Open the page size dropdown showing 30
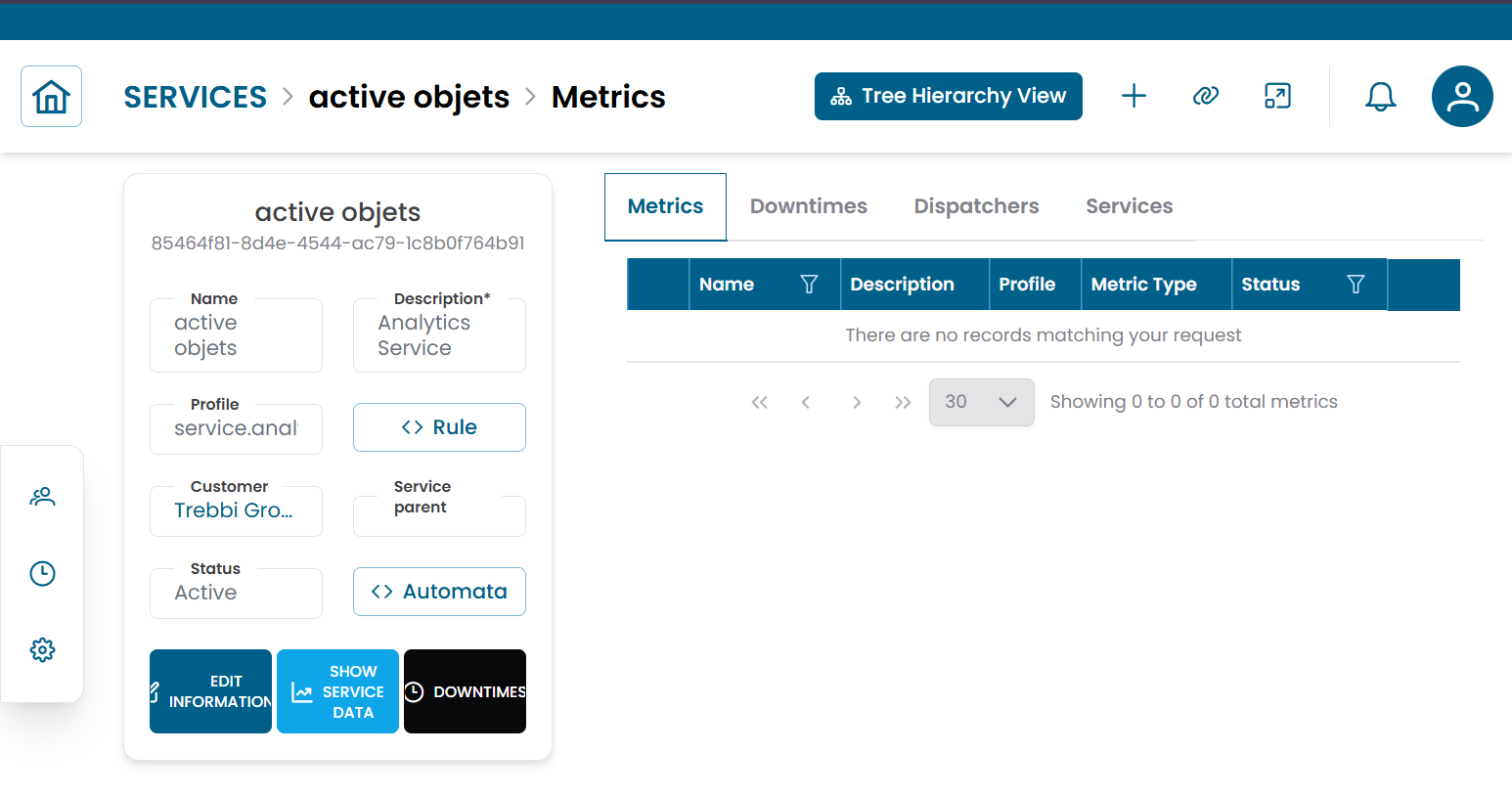This screenshot has height=796, width=1512. (981, 402)
